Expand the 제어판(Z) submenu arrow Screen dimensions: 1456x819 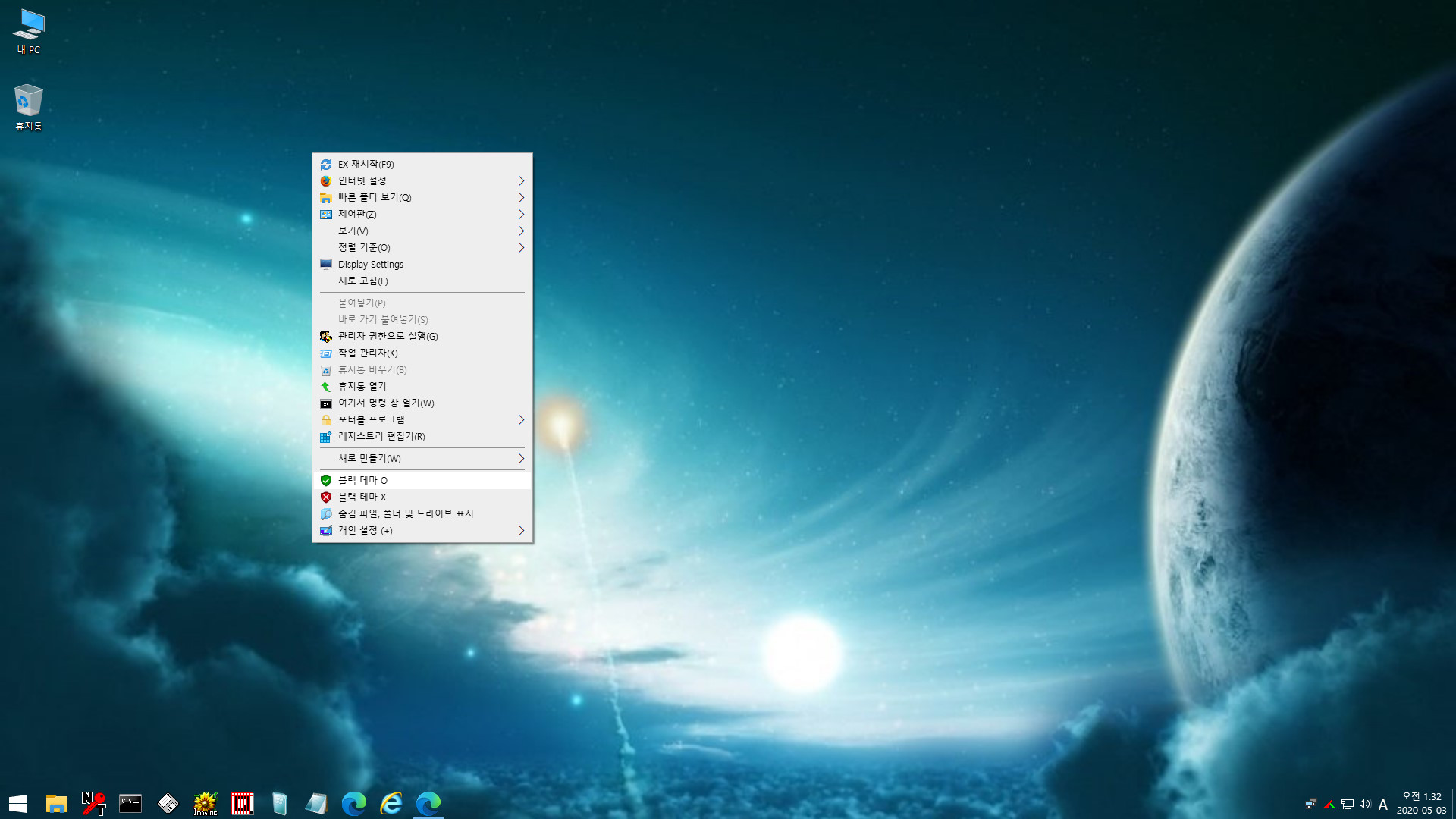tap(521, 214)
